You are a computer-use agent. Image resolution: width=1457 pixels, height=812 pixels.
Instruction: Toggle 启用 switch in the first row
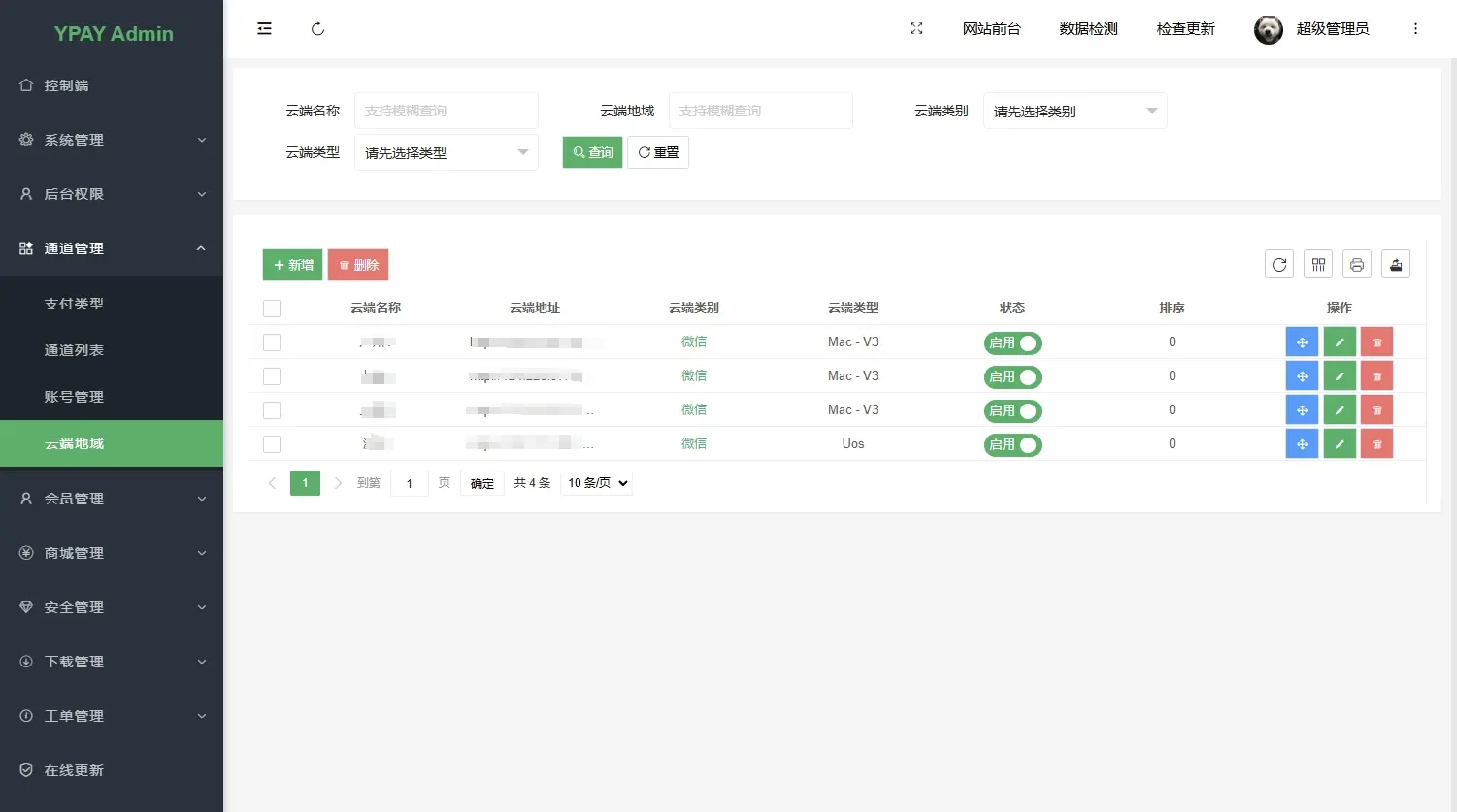[x=1012, y=342]
